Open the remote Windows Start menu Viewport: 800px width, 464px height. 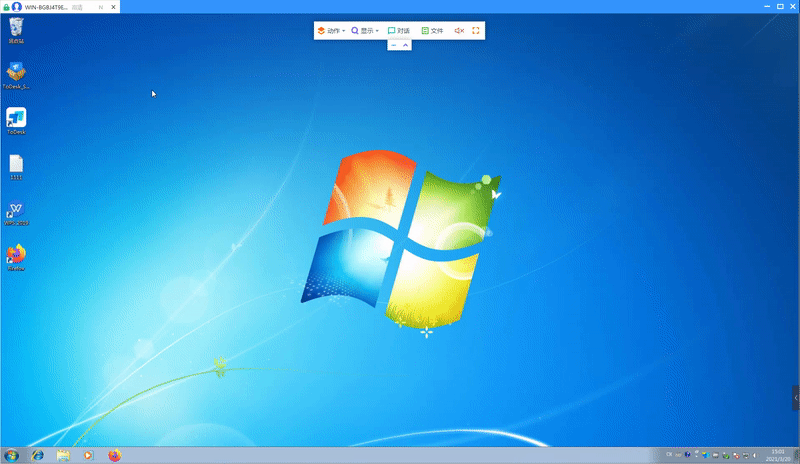(11, 455)
